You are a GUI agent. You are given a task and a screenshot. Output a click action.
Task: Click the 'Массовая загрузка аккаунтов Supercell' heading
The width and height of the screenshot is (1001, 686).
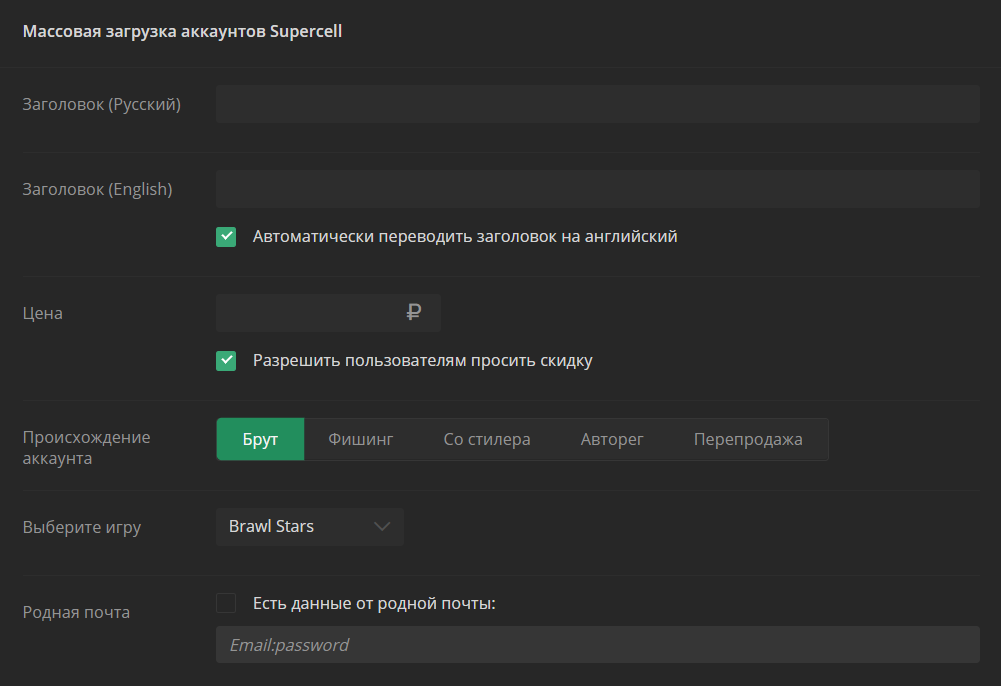182,32
